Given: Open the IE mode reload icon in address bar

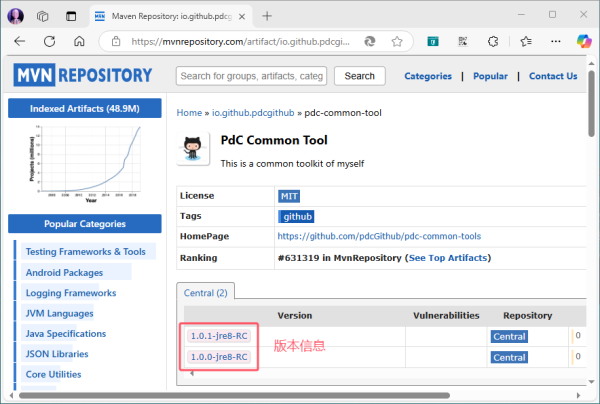Looking at the screenshot, I should point(370,41).
